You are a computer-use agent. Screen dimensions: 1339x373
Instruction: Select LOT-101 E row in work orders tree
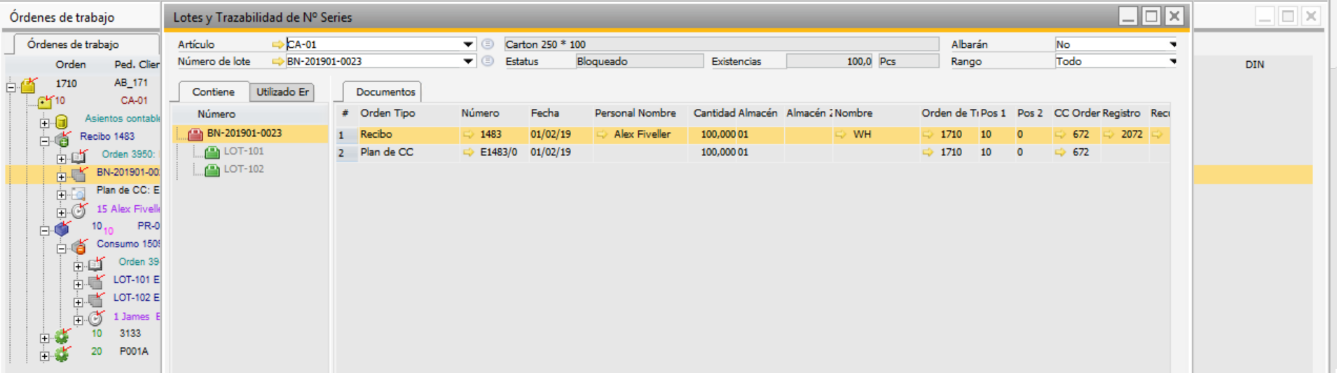coord(136,281)
